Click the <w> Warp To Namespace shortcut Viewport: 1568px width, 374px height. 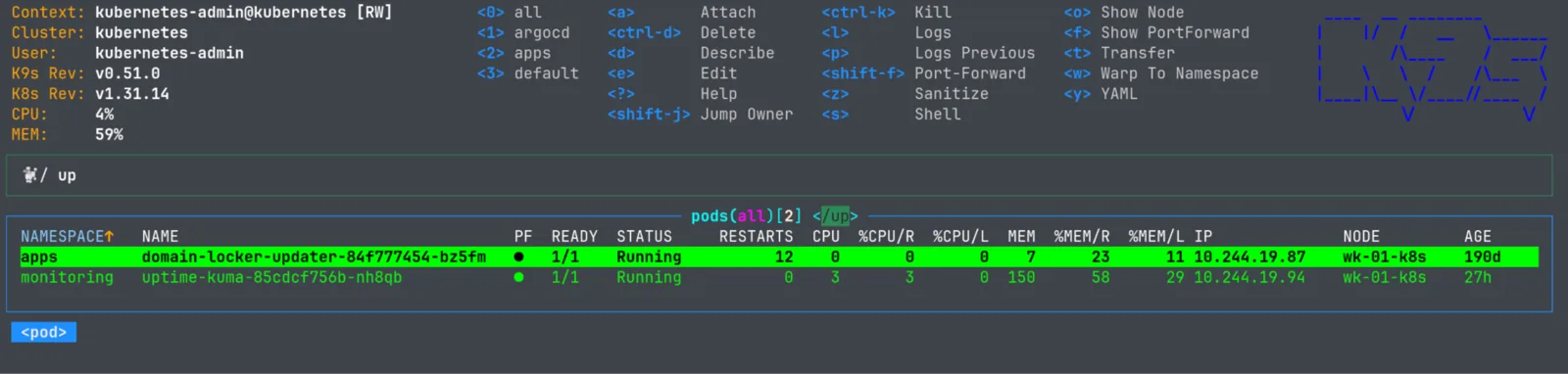point(1161,73)
